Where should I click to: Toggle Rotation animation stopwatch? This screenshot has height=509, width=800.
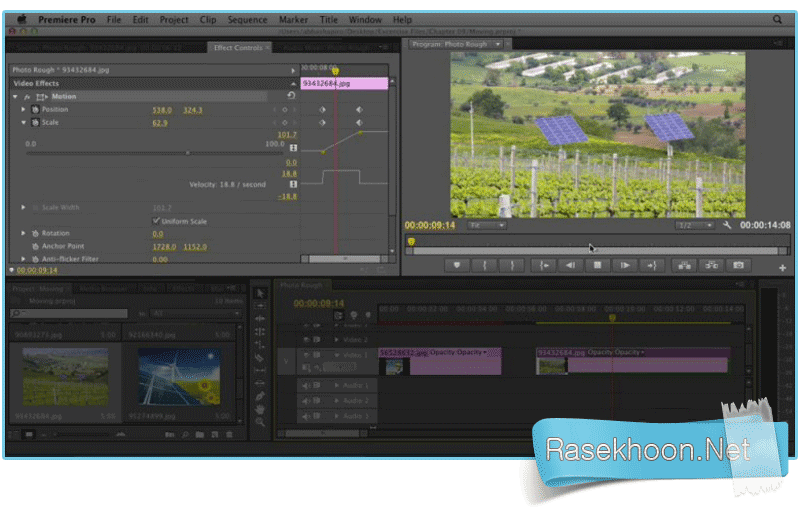coord(35,233)
